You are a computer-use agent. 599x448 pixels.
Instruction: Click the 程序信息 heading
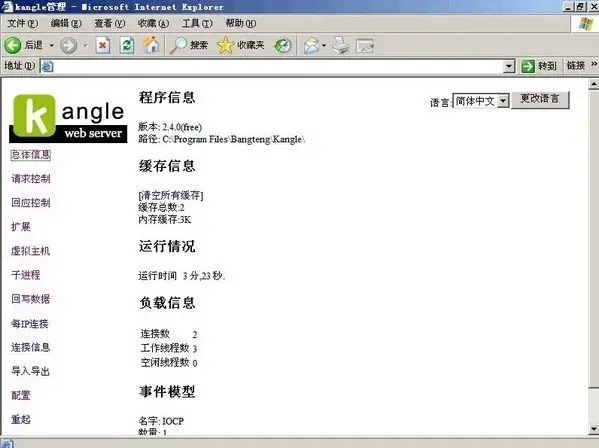tap(167, 97)
